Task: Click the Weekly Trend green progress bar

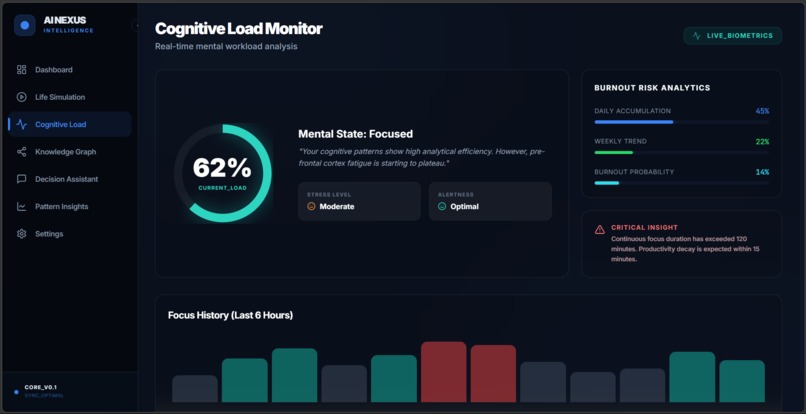Action: [x=614, y=152]
